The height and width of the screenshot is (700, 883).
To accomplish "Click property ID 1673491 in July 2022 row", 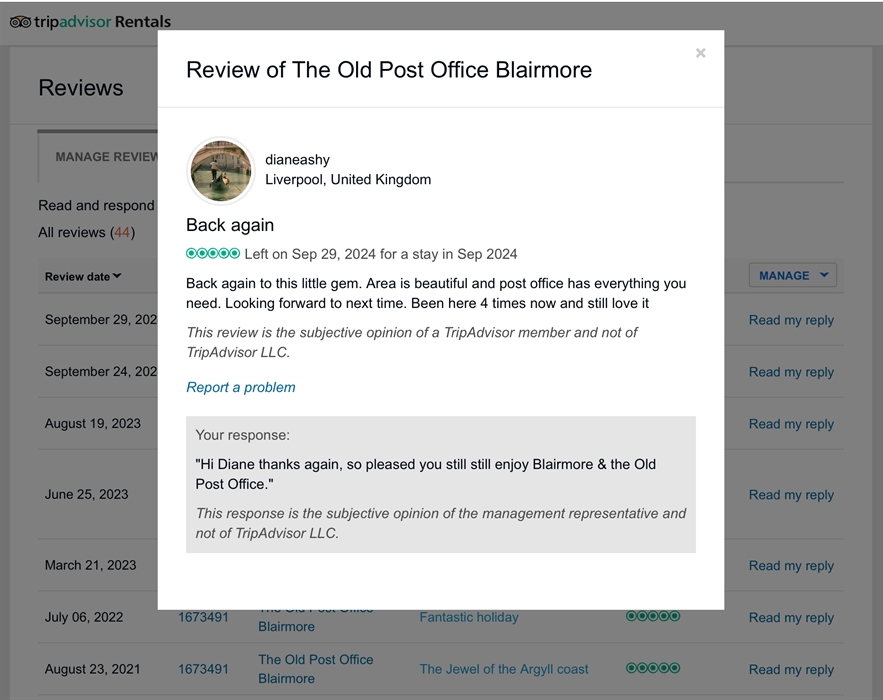I will [x=203, y=617].
